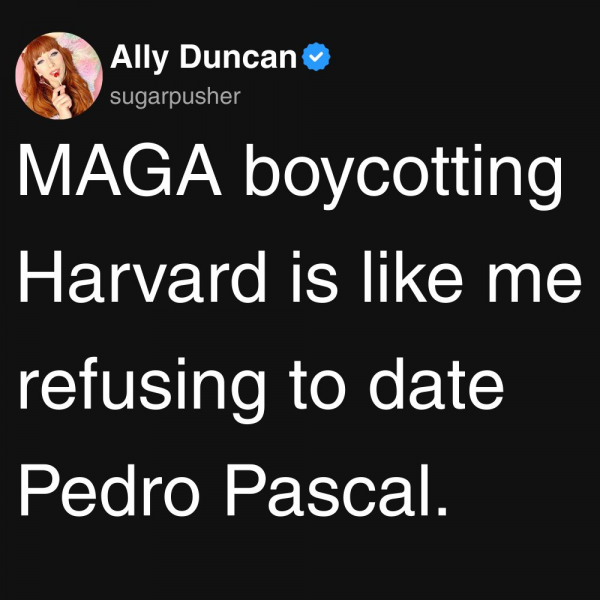The height and width of the screenshot is (600, 600).
Task: Click the word me ending the second line
Action: [535, 284]
